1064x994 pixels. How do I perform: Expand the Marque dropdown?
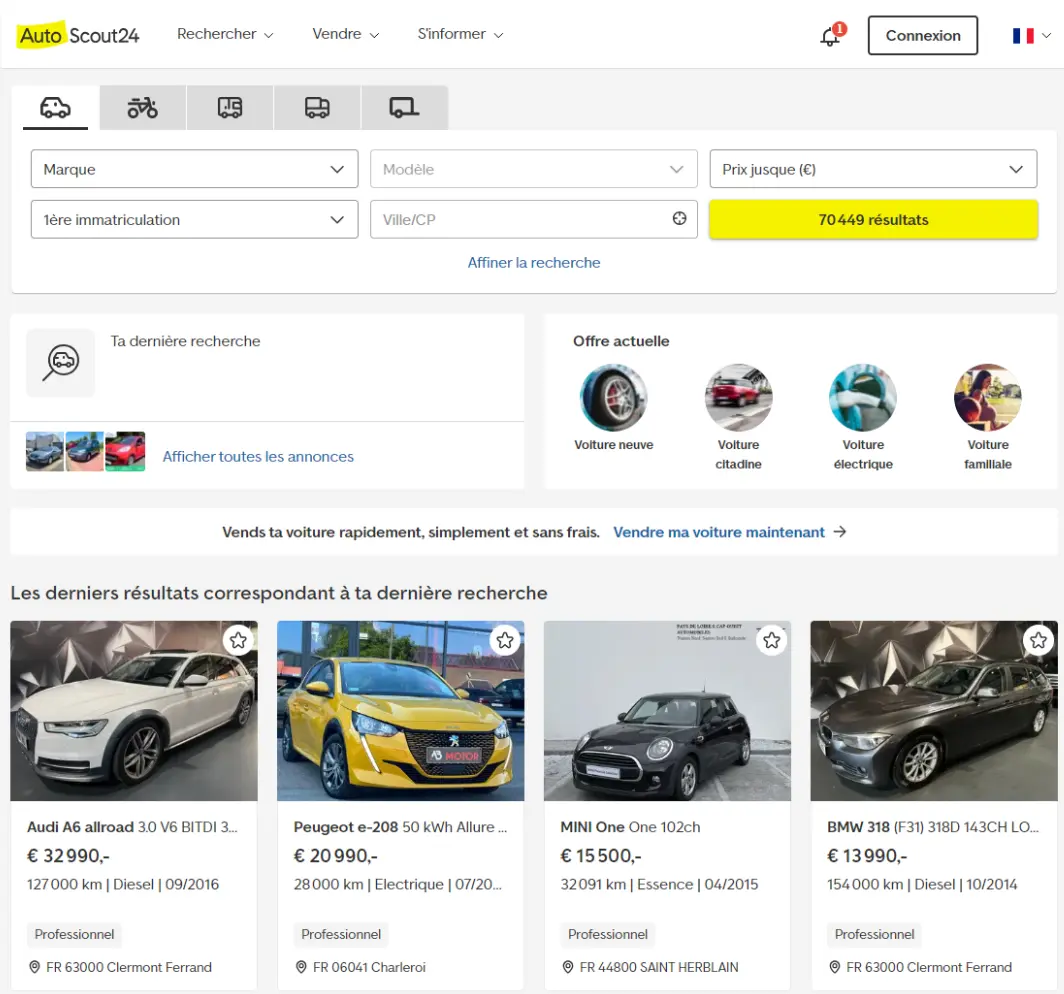click(194, 169)
